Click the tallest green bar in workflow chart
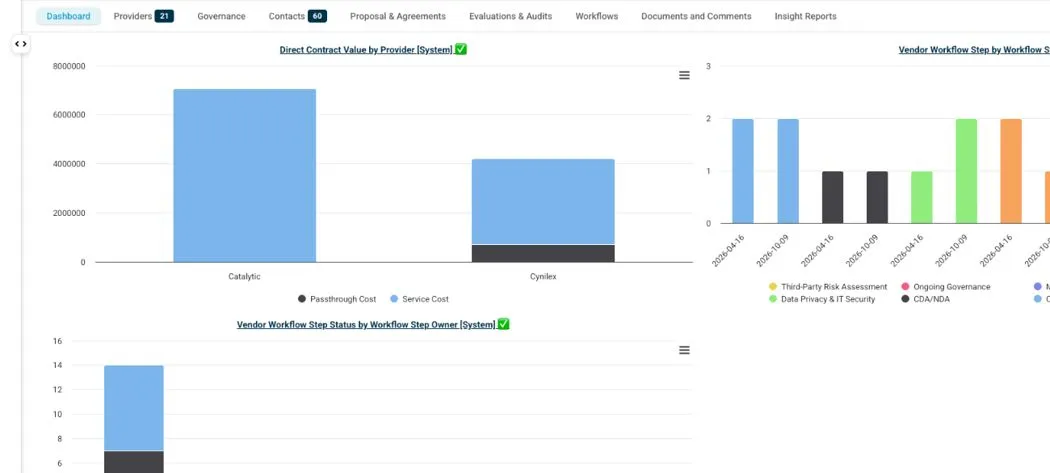This screenshot has height=473, width=1050. [966, 171]
